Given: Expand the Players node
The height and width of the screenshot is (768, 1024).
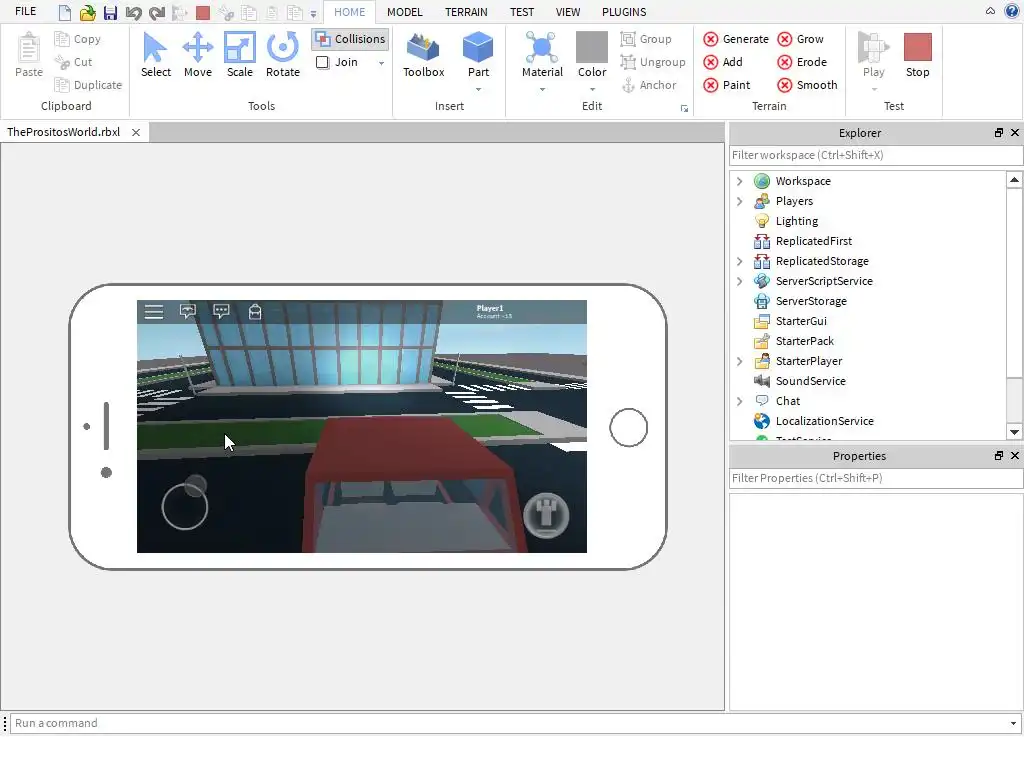Looking at the screenshot, I should tap(739, 201).
